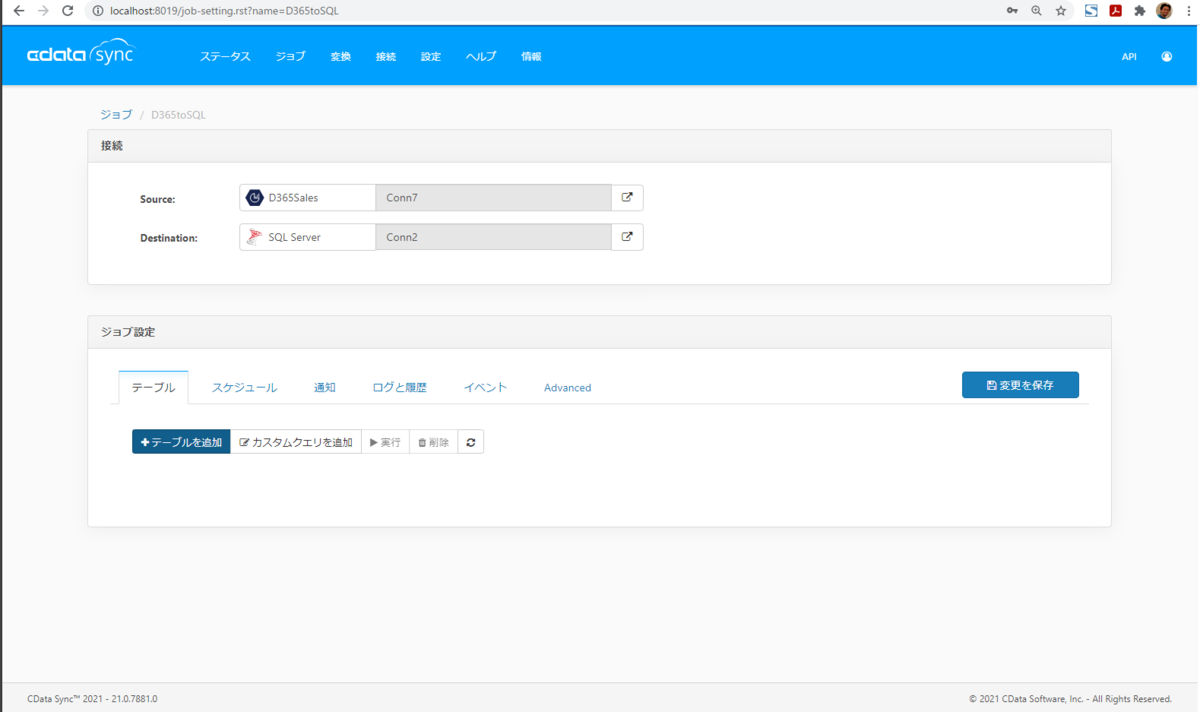Click the CData Sync version text in the footer
The height and width of the screenshot is (712, 1200).
[x=92, y=699]
